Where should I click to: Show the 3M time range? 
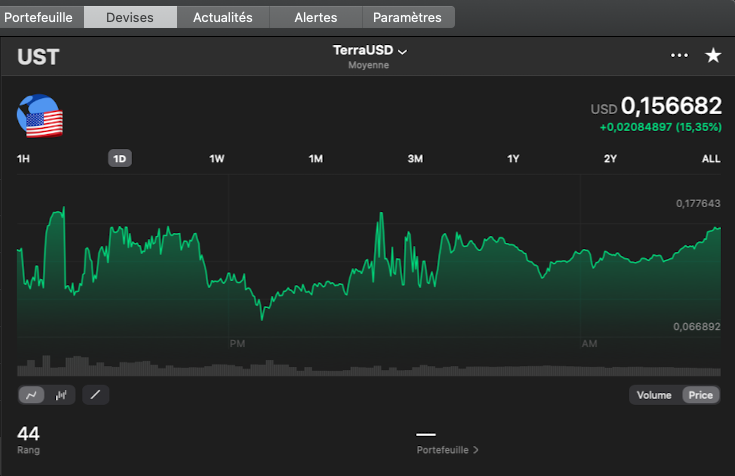[415, 159]
